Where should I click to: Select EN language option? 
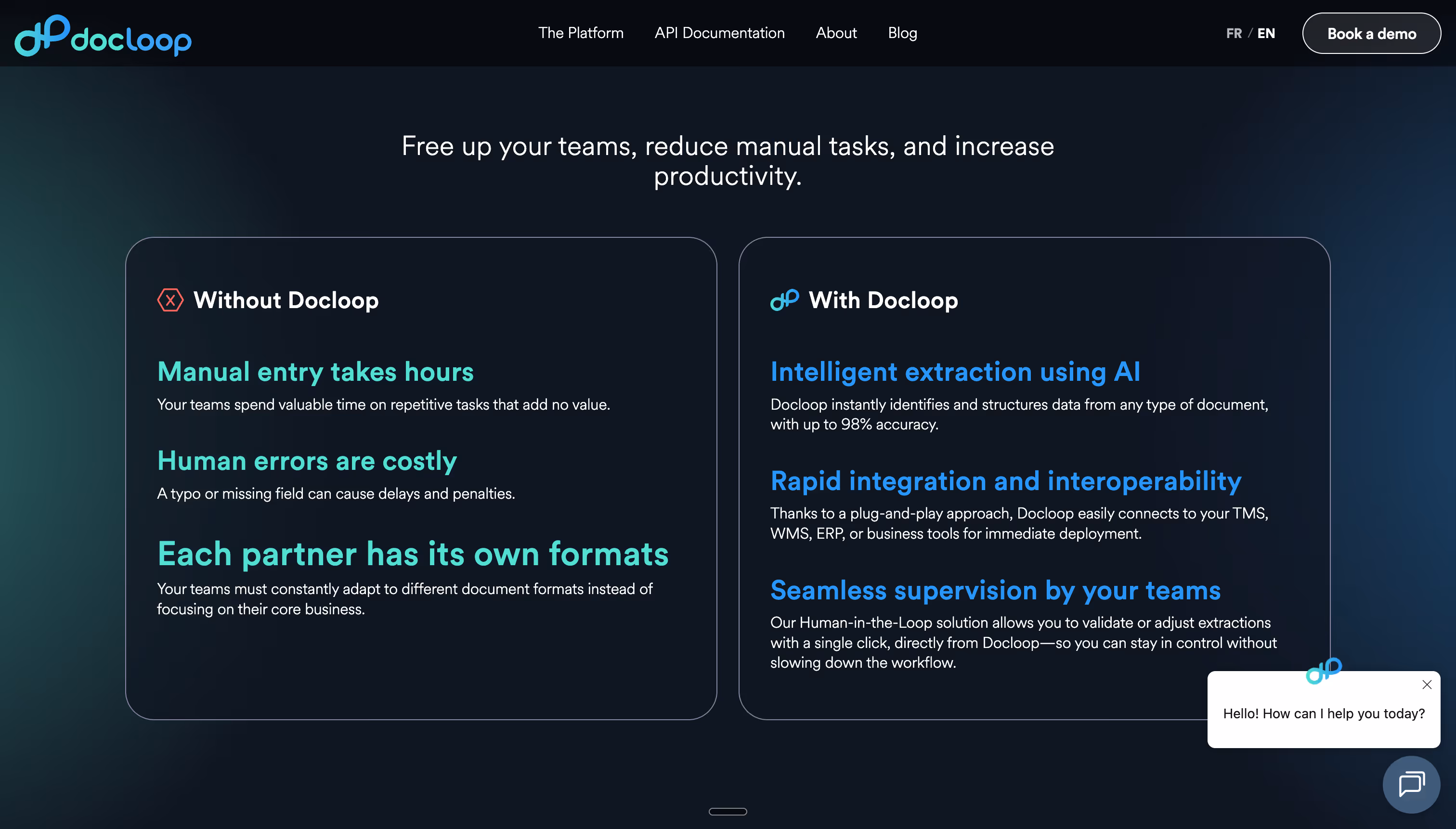coord(1265,34)
